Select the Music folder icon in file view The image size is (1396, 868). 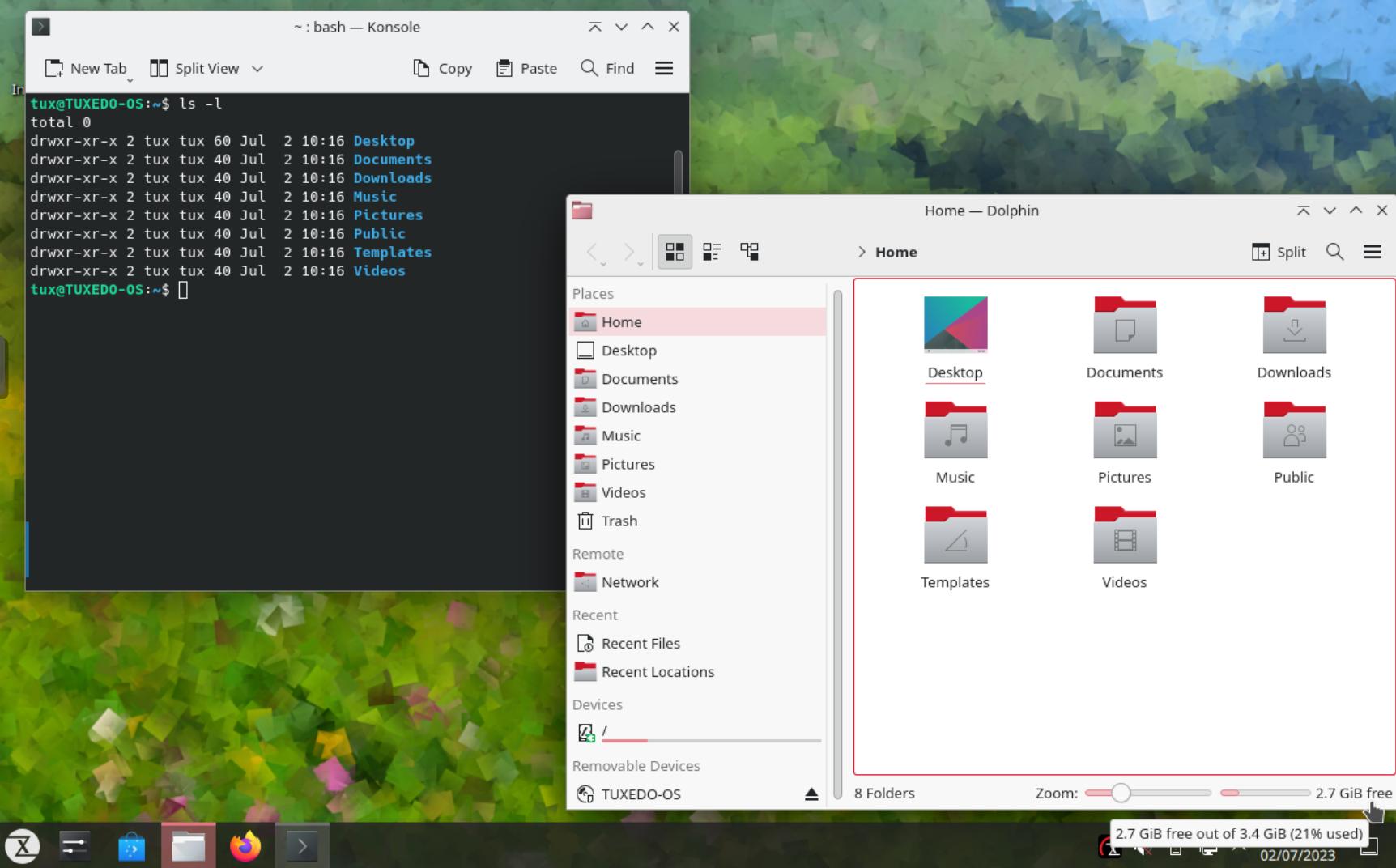pyautogui.click(x=955, y=429)
